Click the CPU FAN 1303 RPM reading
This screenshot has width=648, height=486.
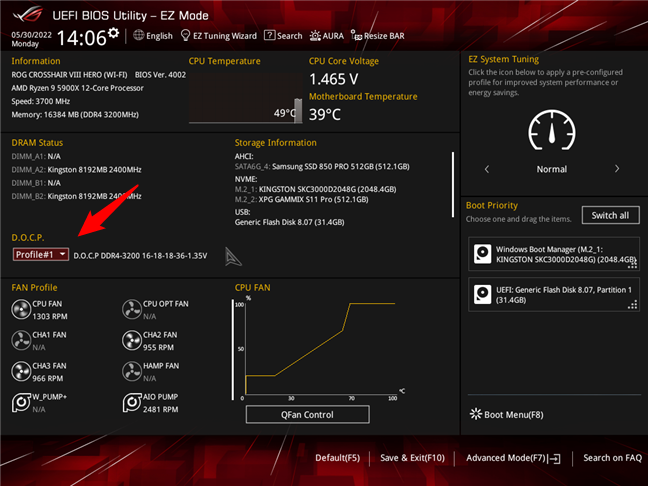coord(50,316)
